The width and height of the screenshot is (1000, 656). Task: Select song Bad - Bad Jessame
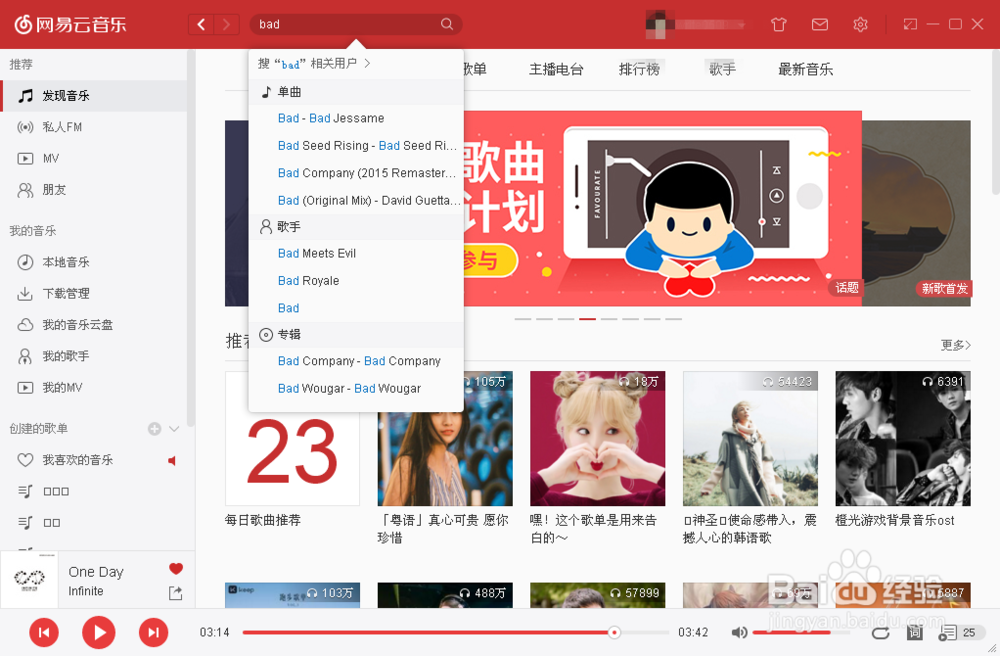pyautogui.click(x=356, y=118)
